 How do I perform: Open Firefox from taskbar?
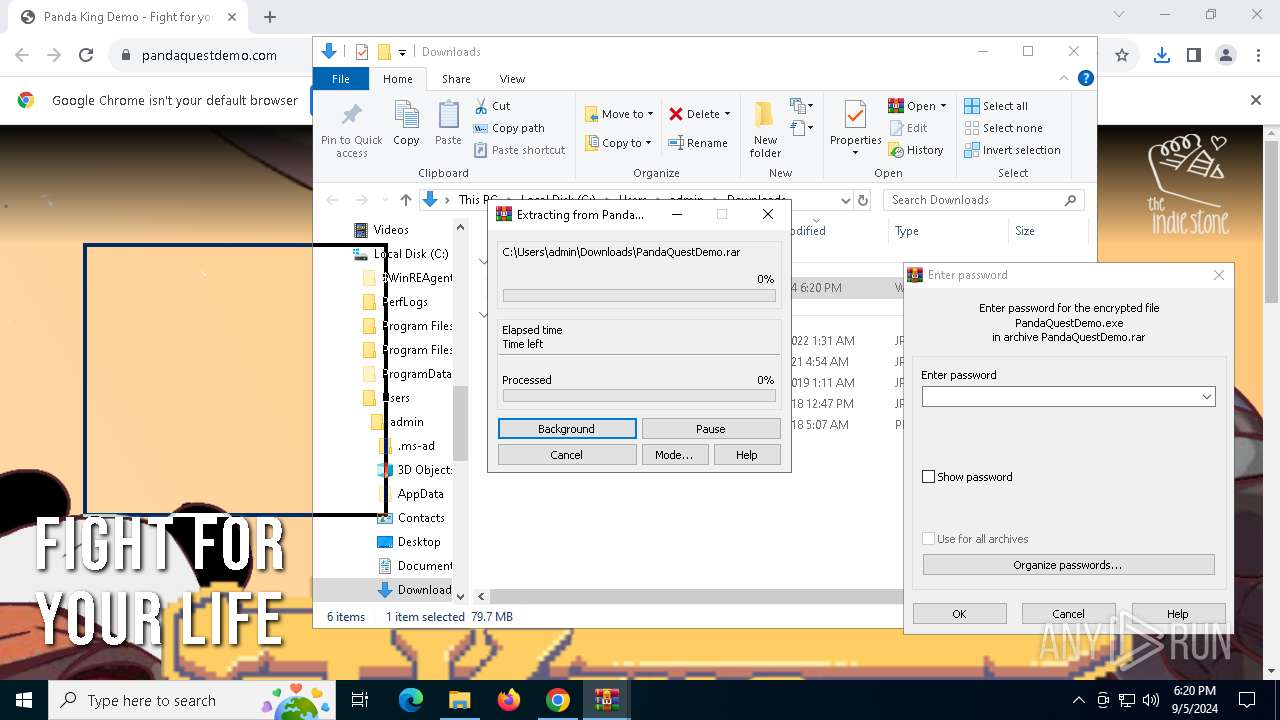pyautogui.click(x=509, y=700)
